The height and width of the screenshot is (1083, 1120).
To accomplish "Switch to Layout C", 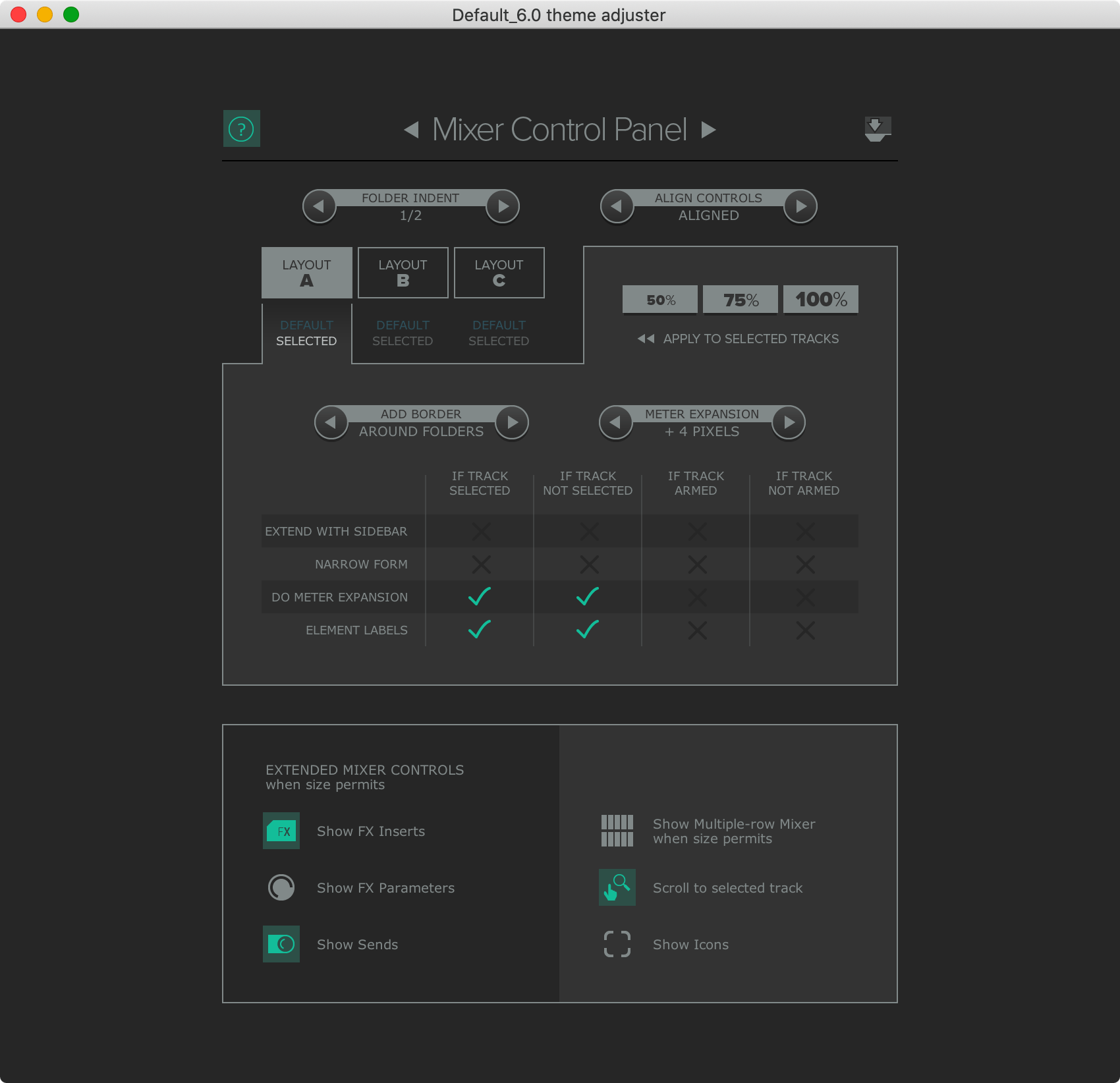I will click(499, 272).
